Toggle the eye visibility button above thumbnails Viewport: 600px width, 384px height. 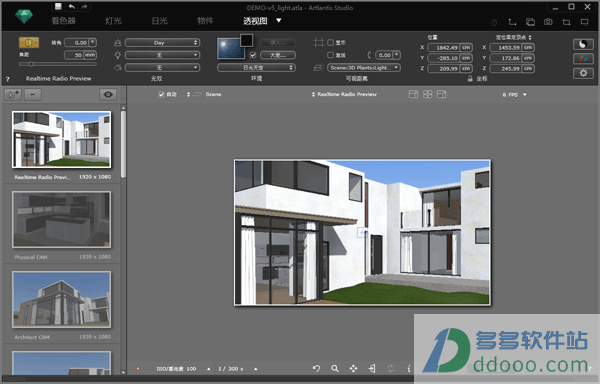108,94
